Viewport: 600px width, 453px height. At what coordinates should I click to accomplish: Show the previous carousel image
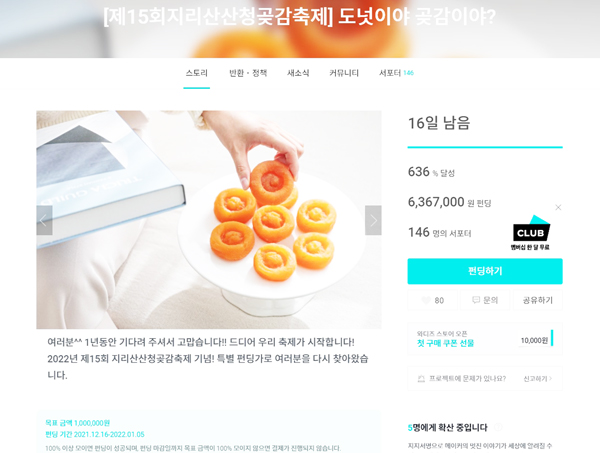coord(44,220)
